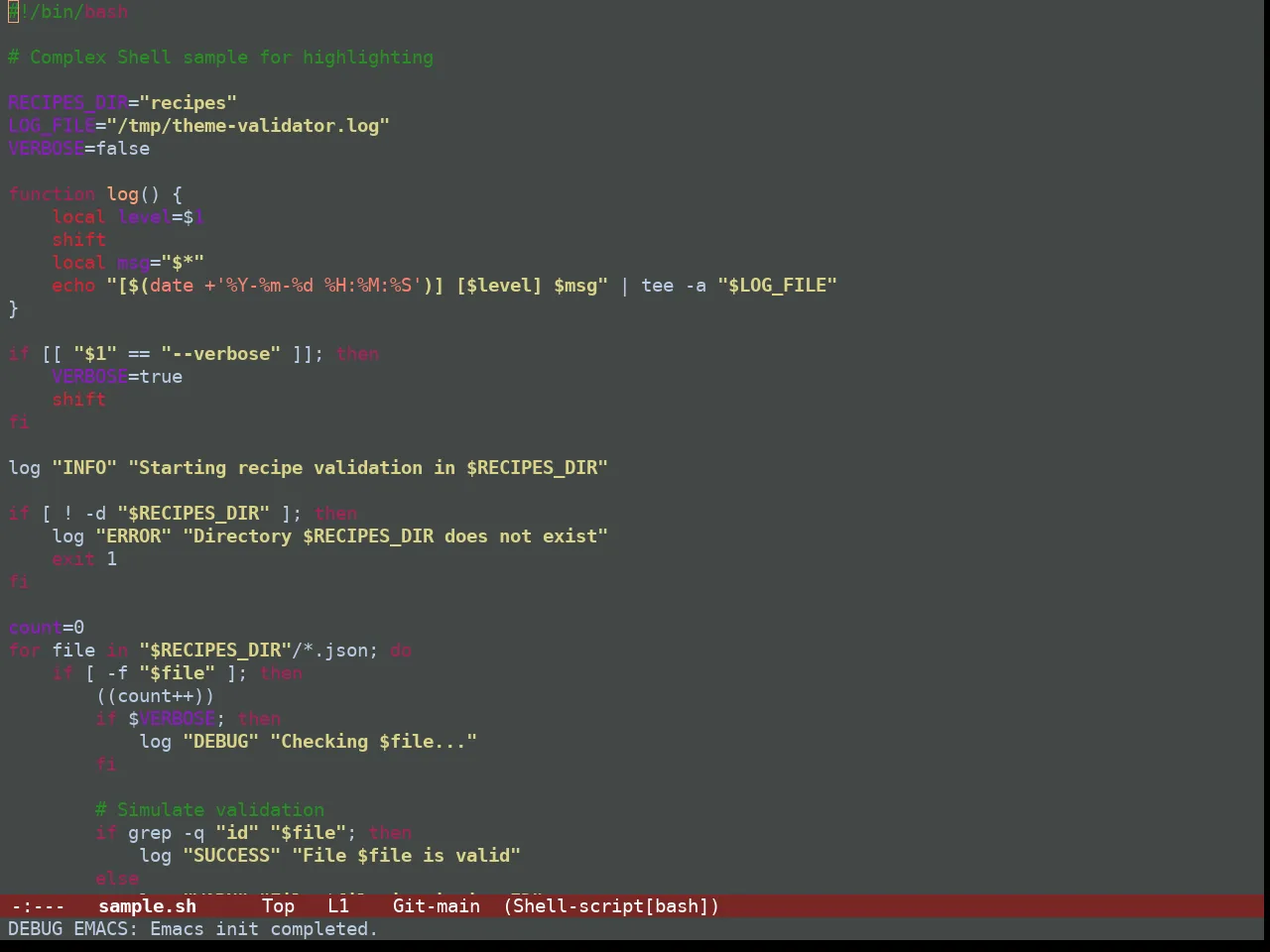Screen dimensions: 1270x952
Task: Click the L1 line number indicator
Action: (339, 906)
